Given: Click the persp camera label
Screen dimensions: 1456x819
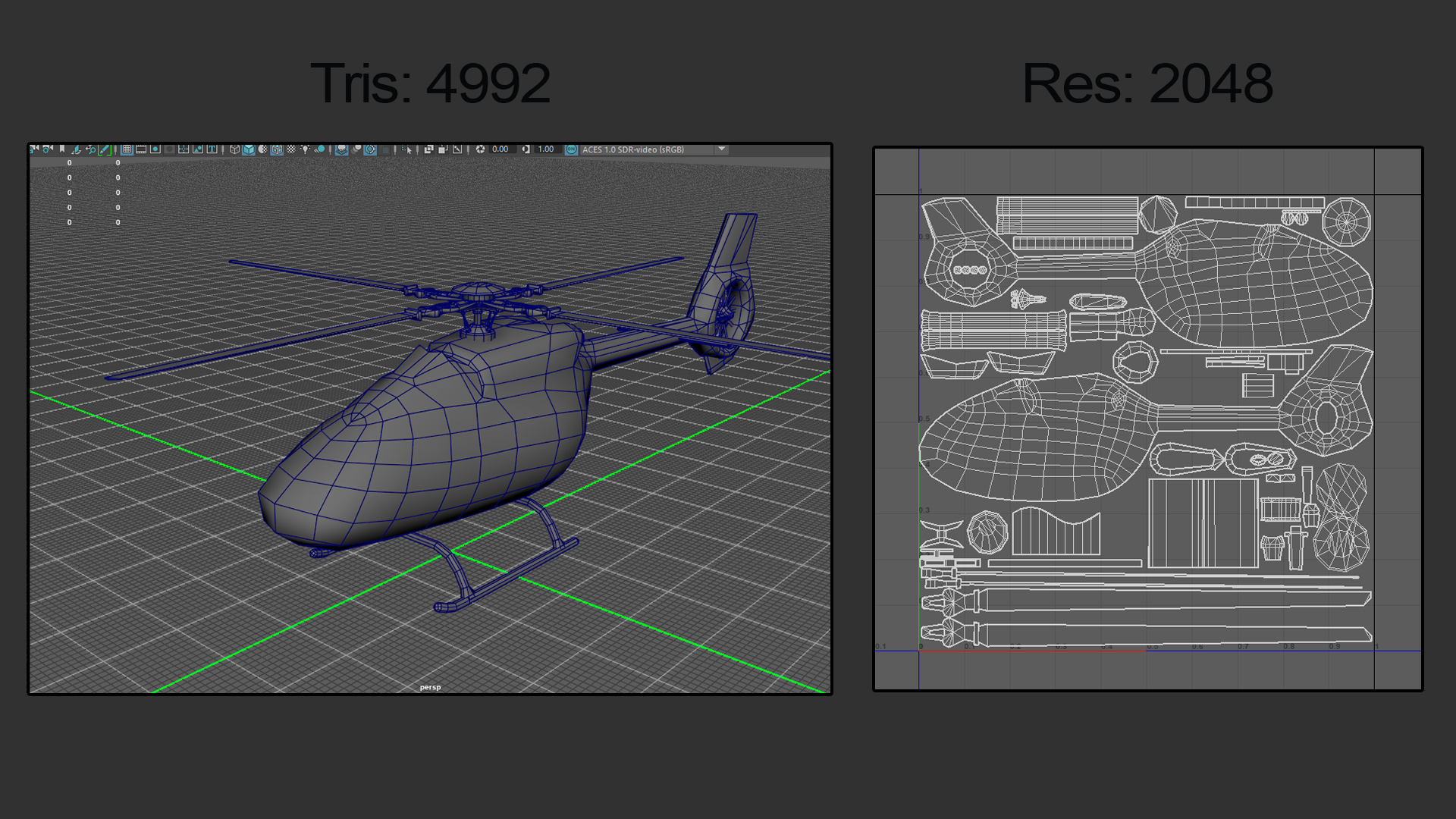Looking at the screenshot, I should coord(430,687).
